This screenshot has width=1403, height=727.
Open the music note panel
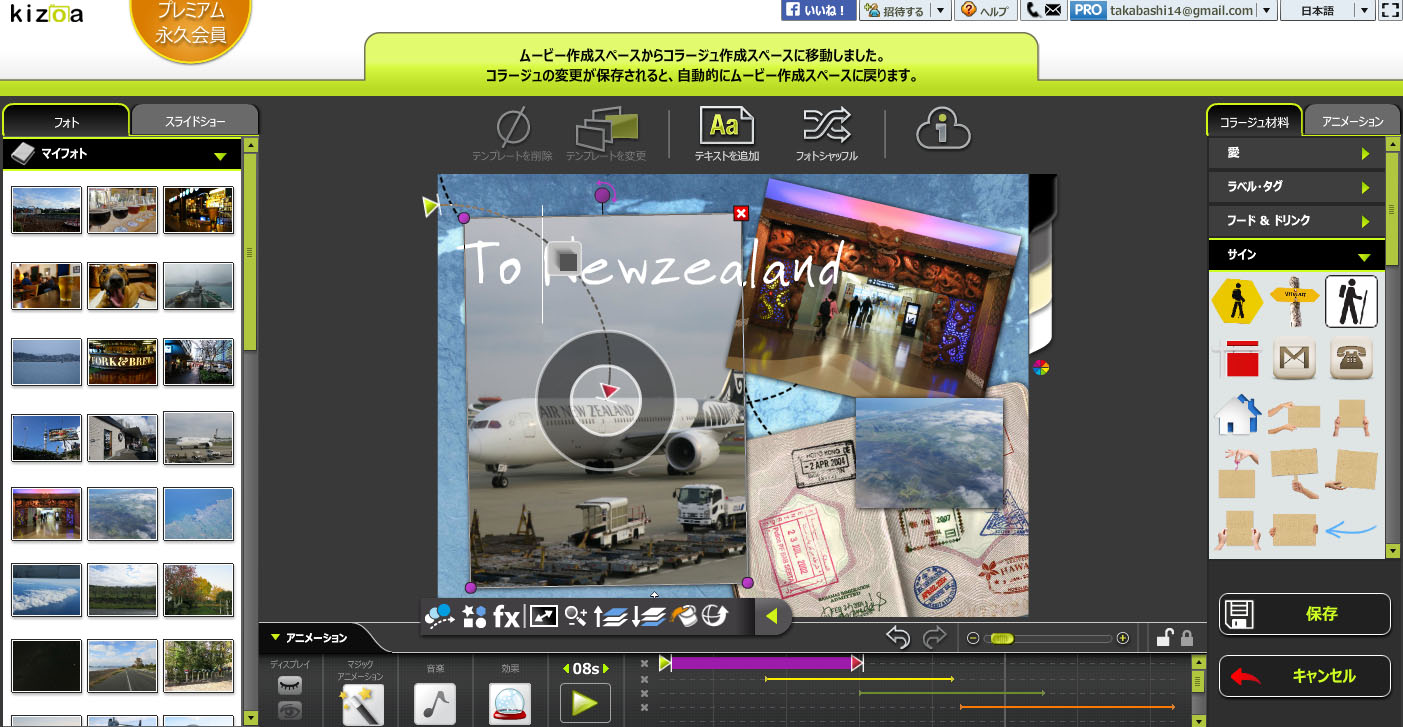435,703
